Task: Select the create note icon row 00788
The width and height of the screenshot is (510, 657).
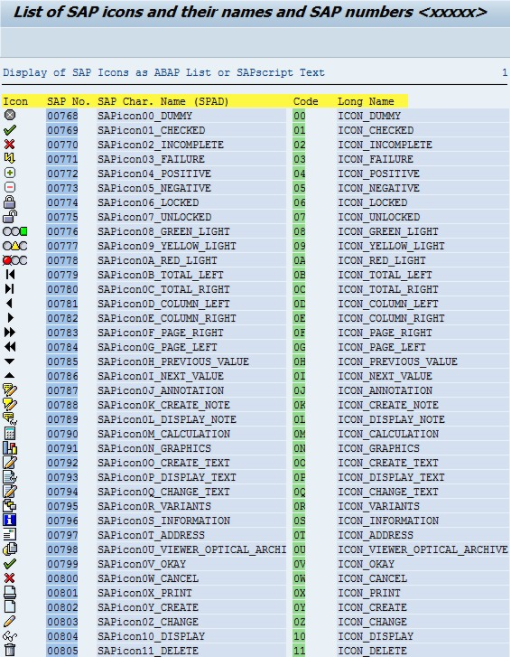Action: tap(10, 404)
